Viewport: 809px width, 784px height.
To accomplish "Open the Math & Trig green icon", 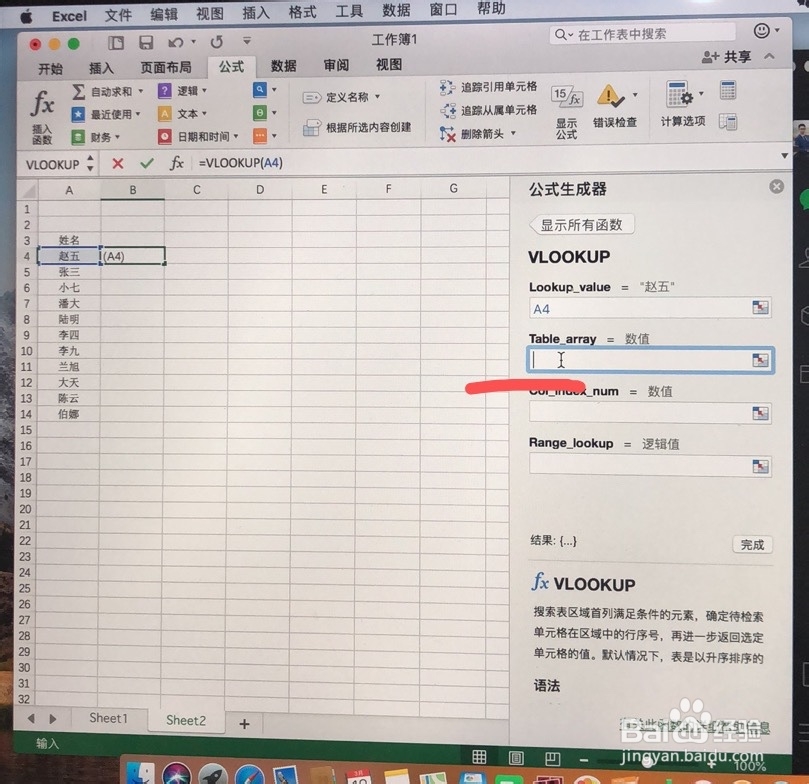I will [260, 112].
